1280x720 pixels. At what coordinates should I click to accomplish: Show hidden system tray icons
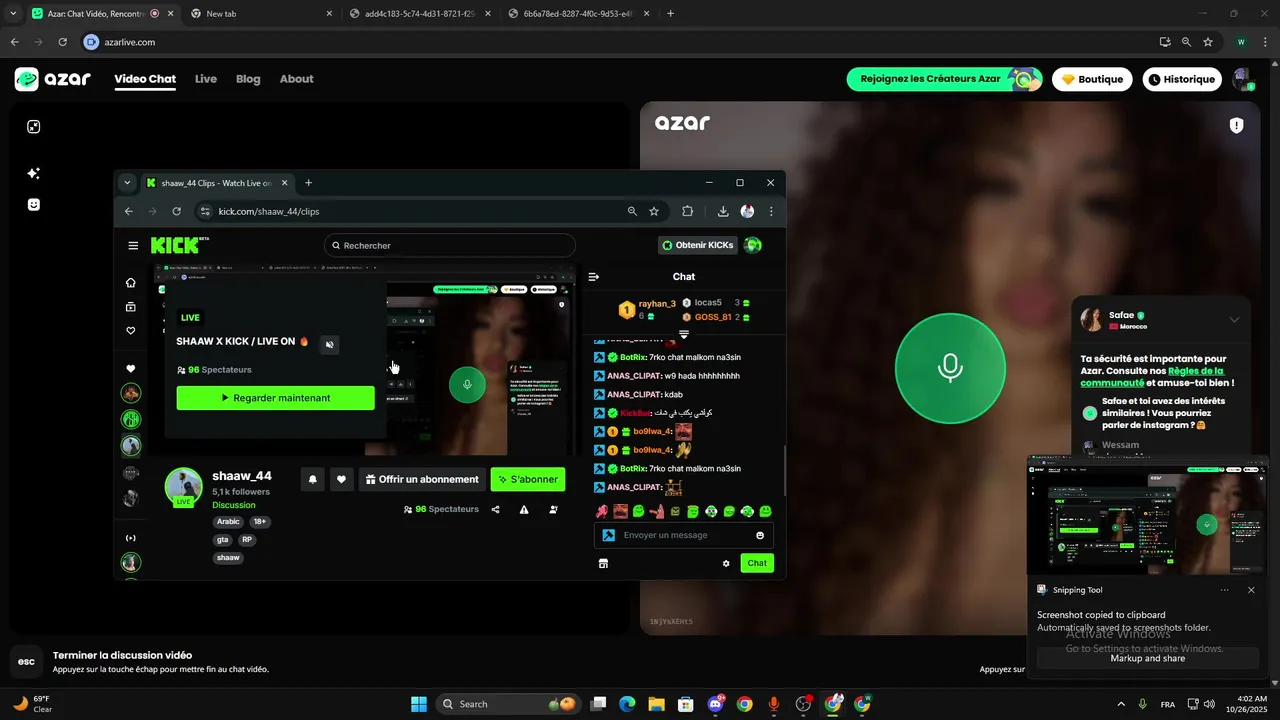1120,704
